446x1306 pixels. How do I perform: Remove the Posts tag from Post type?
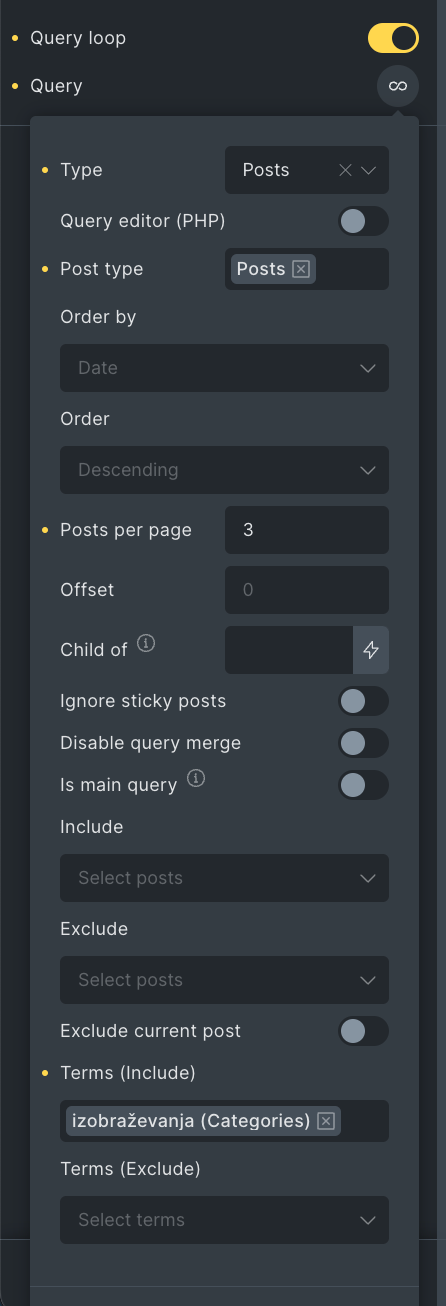[301, 269]
